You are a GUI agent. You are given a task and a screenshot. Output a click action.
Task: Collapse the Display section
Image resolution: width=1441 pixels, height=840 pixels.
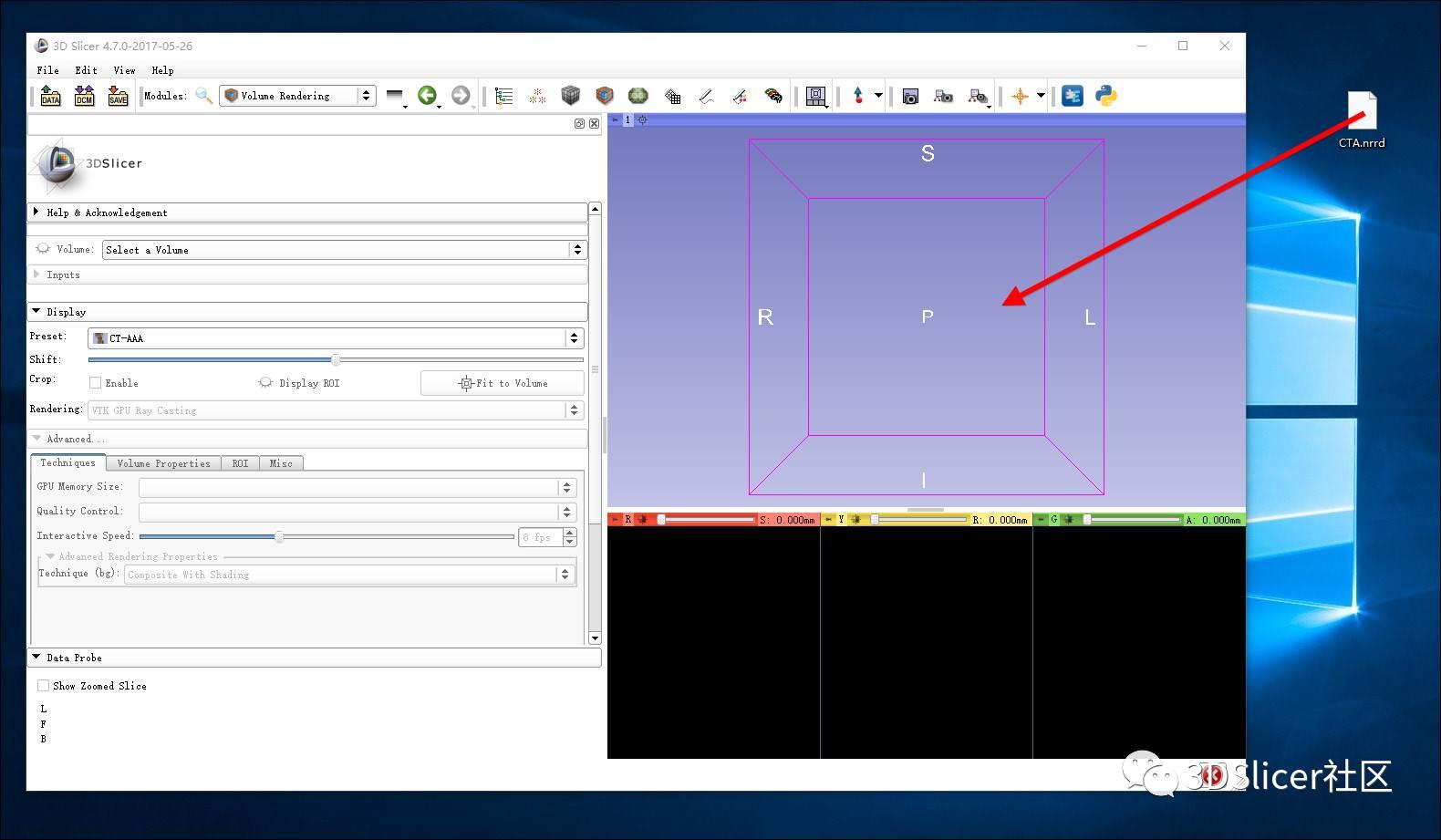(307, 312)
